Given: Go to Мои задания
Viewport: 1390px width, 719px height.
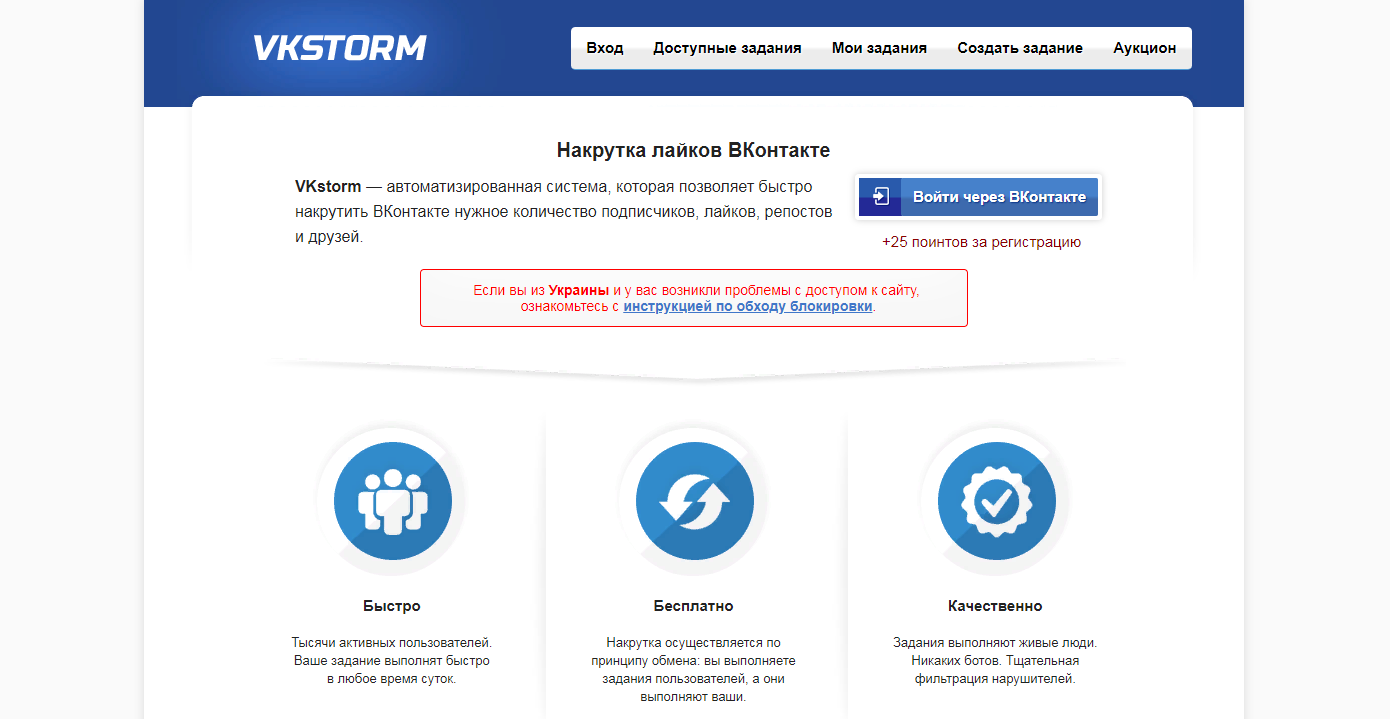Looking at the screenshot, I should tap(879, 48).
